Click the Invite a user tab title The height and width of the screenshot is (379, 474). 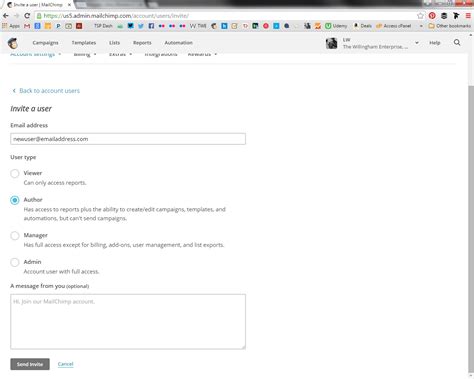(38, 5)
